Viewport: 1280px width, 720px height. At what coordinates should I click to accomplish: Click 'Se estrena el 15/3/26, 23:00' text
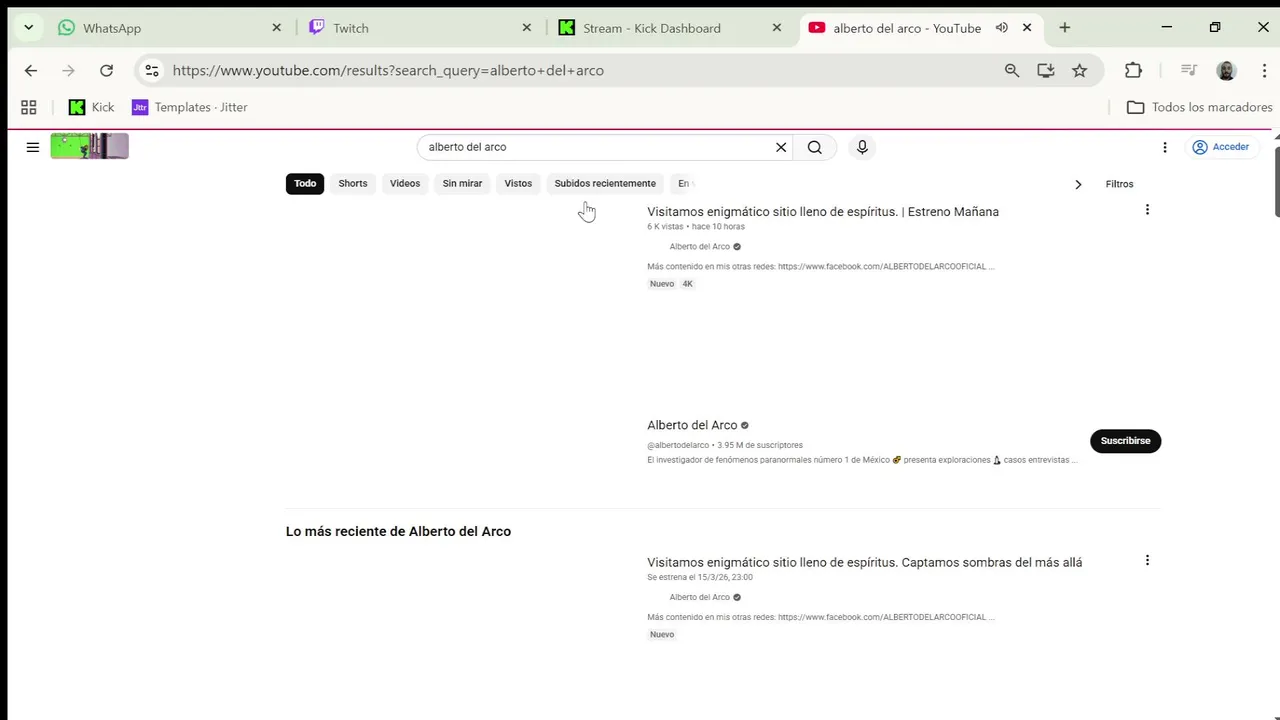(700, 577)
